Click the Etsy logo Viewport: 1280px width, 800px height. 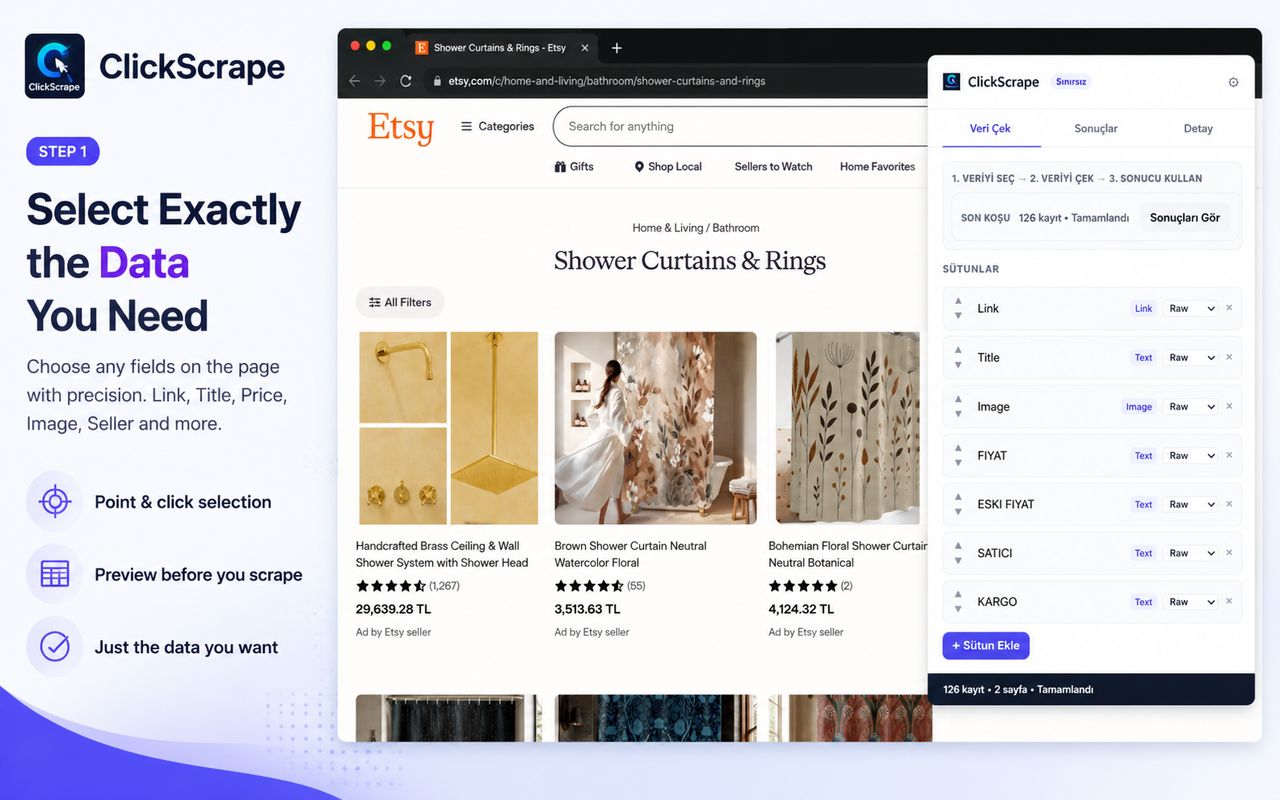click(400, 128)
